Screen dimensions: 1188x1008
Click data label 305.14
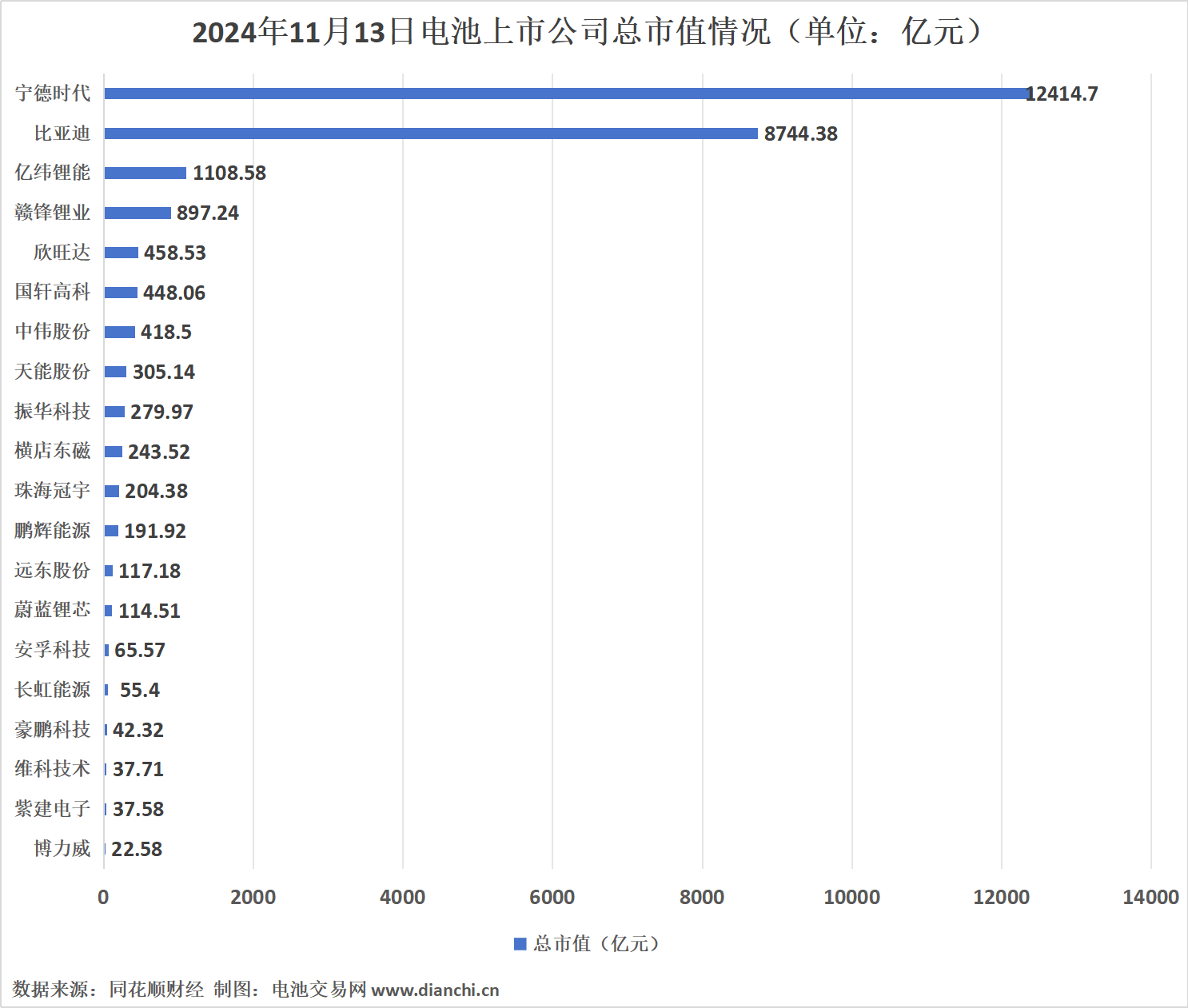(164, 372)
